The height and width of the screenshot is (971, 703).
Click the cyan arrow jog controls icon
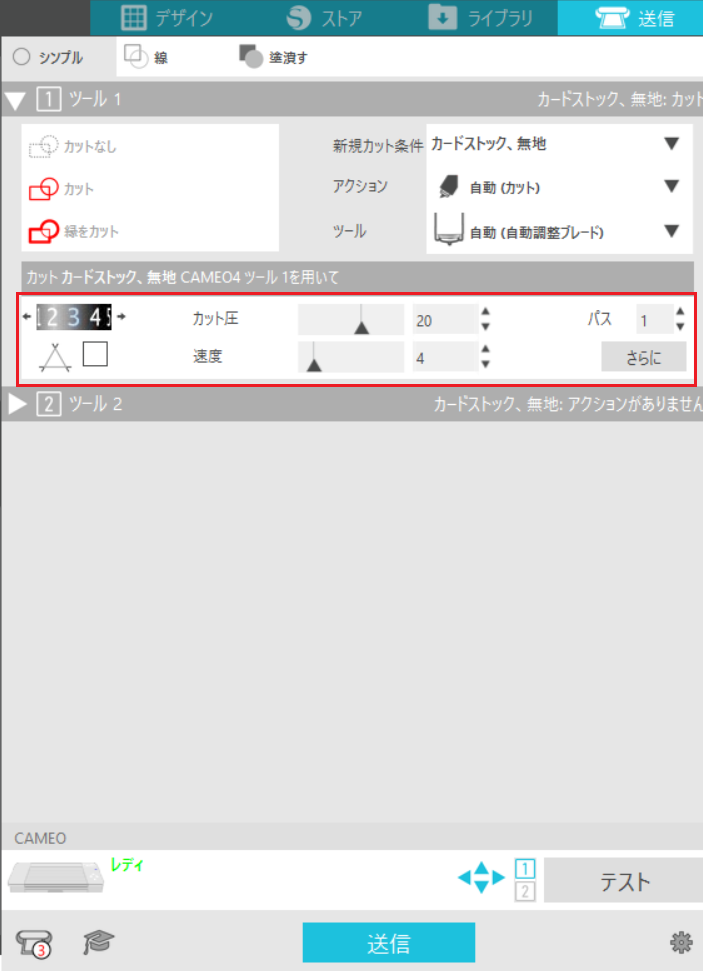[x=481, y=877]
